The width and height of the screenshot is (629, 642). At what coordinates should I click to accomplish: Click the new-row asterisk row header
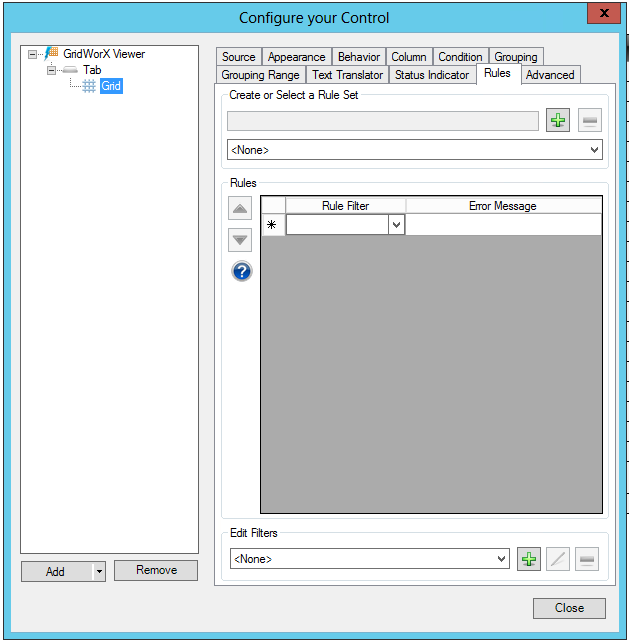click(x=273, y=225)
